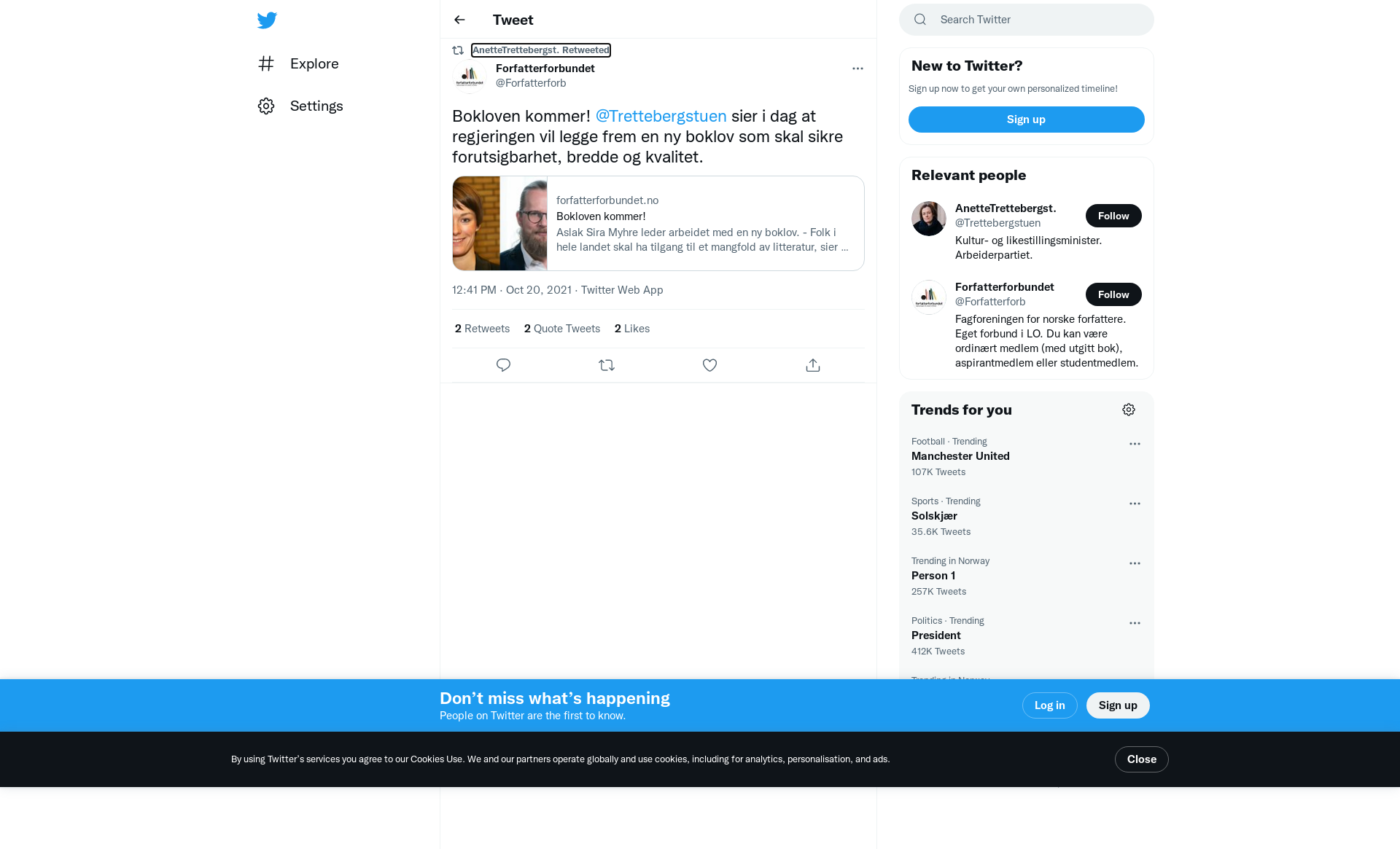Open the Bokloven kommer! link card image
The height and width of the screenshot is (849, 1400).
[499, 223]
